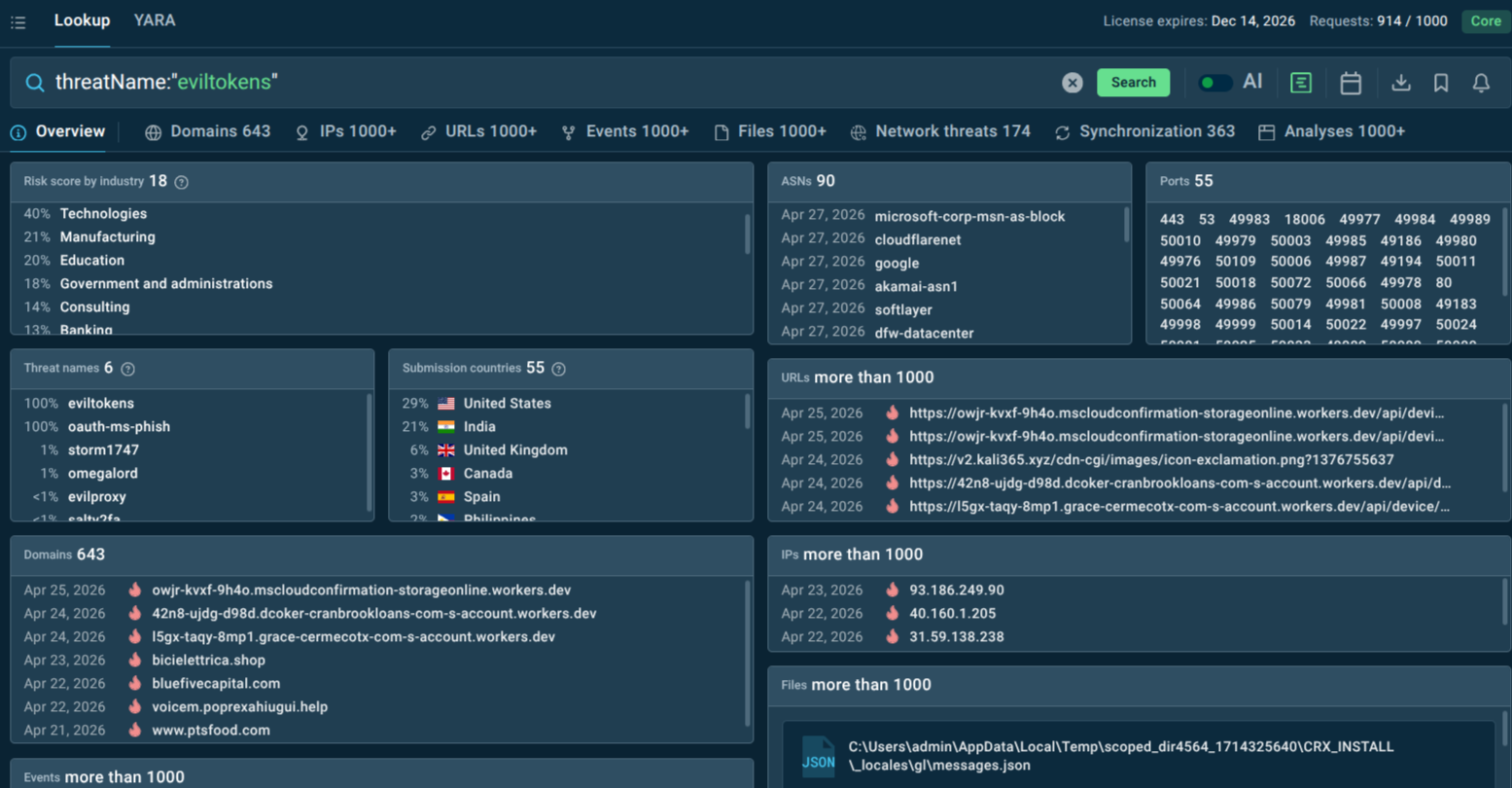The width and height of the screenshot is (1512, 788).
Task: Click help icon next to Threat names
Action: tap(127, 369)
